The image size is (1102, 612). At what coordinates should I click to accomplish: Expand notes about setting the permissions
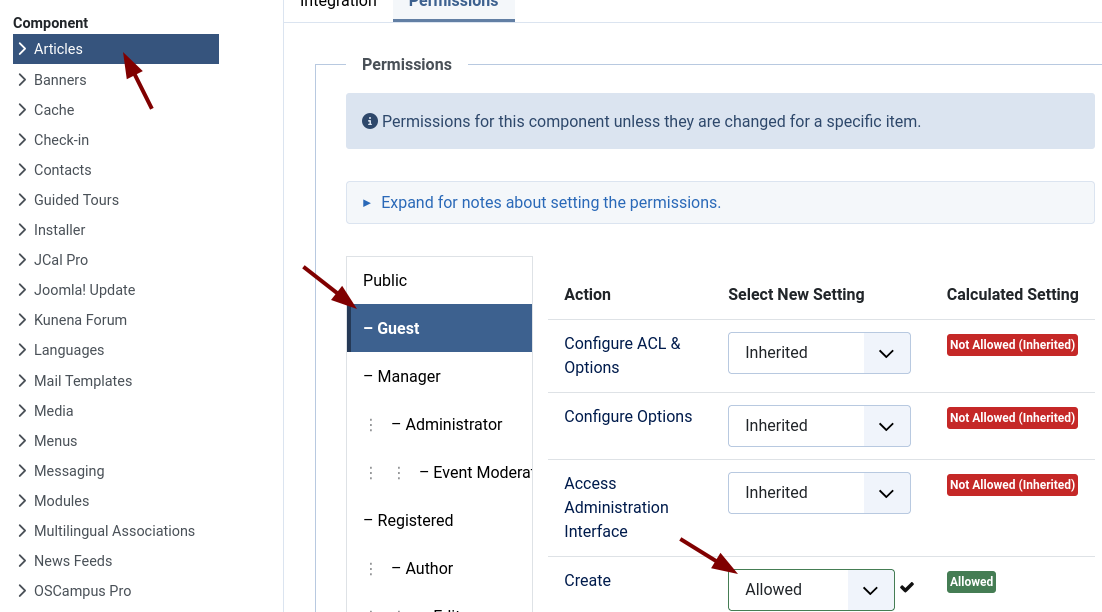(x=550, y=203)
